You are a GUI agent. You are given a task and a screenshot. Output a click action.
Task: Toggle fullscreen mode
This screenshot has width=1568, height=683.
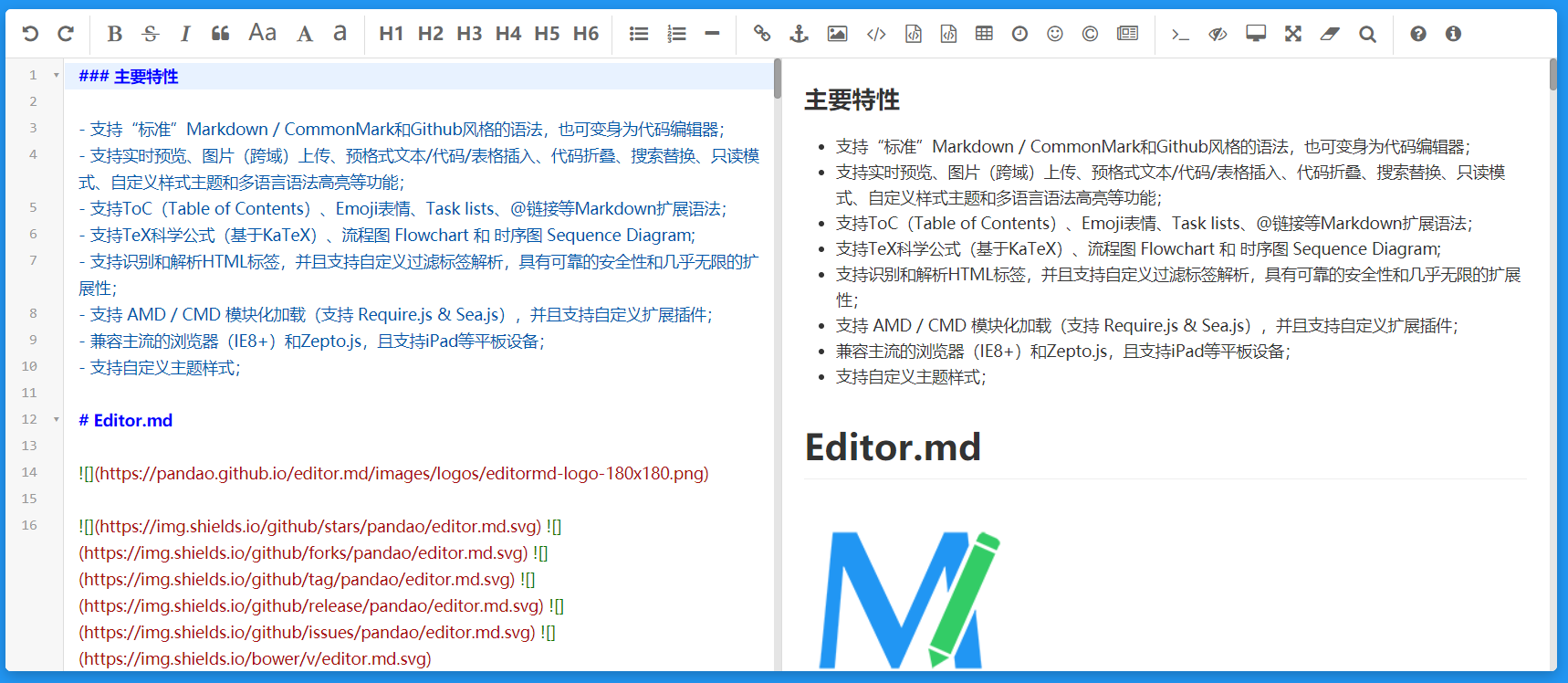pos(1293,34)
